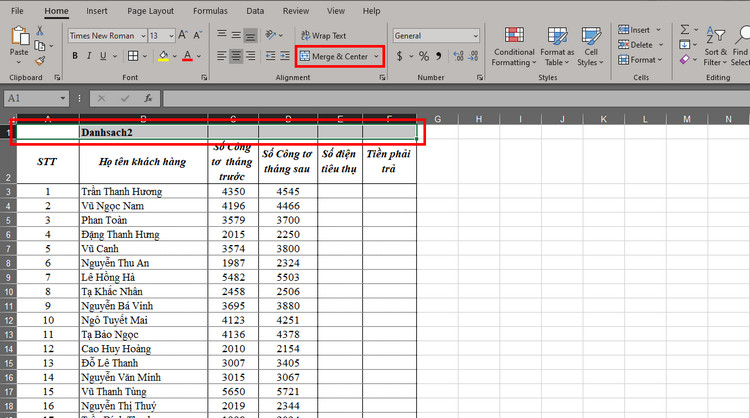Click Decrease Indent icon
Image resolution: width=750 pixels, height=418 pixels.
coord(270,56)
